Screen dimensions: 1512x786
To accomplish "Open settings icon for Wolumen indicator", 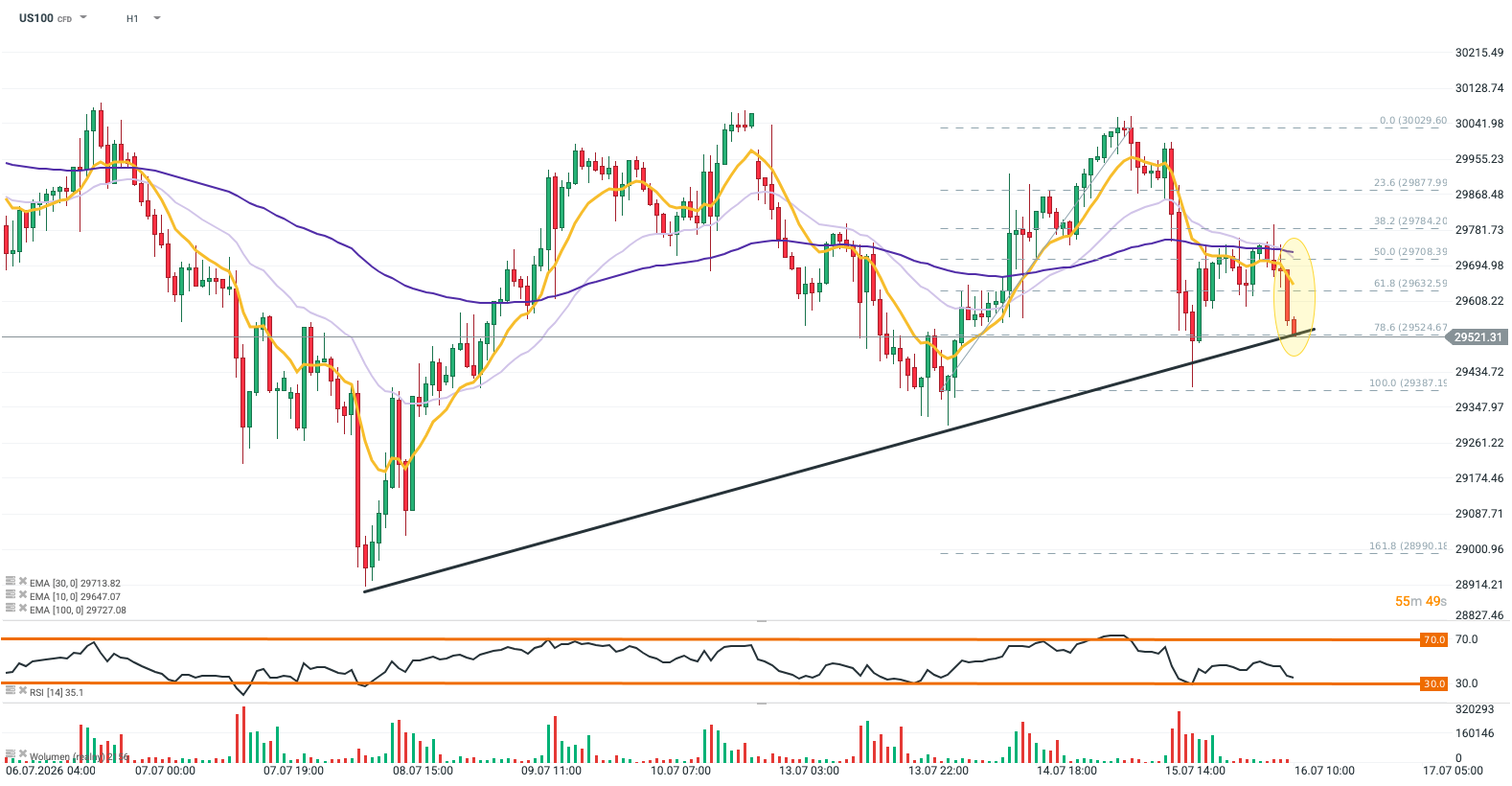I will click(x=11, y=754).
